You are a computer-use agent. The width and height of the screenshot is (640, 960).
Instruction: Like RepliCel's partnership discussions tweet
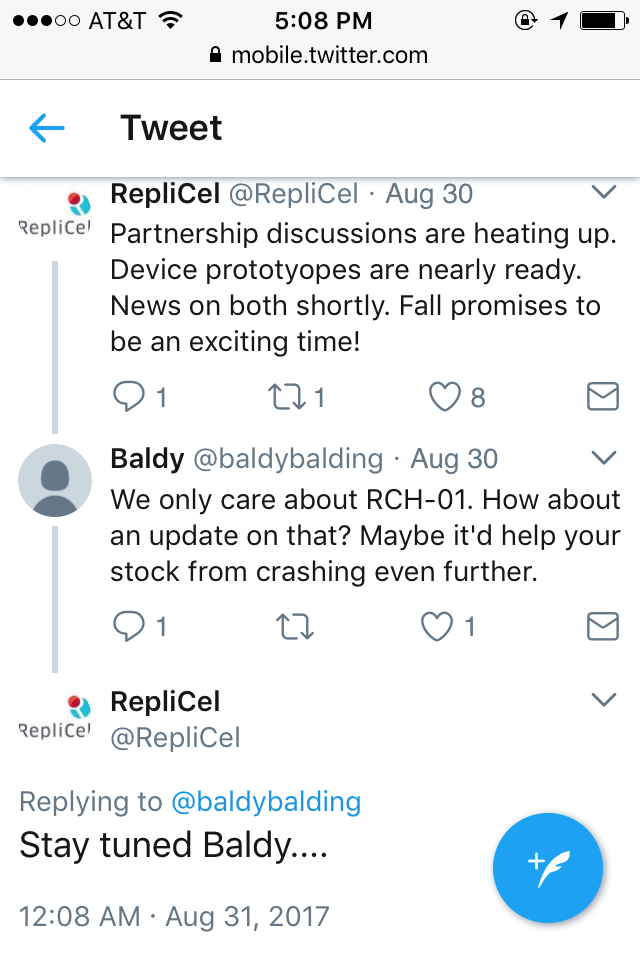(444, 398)
